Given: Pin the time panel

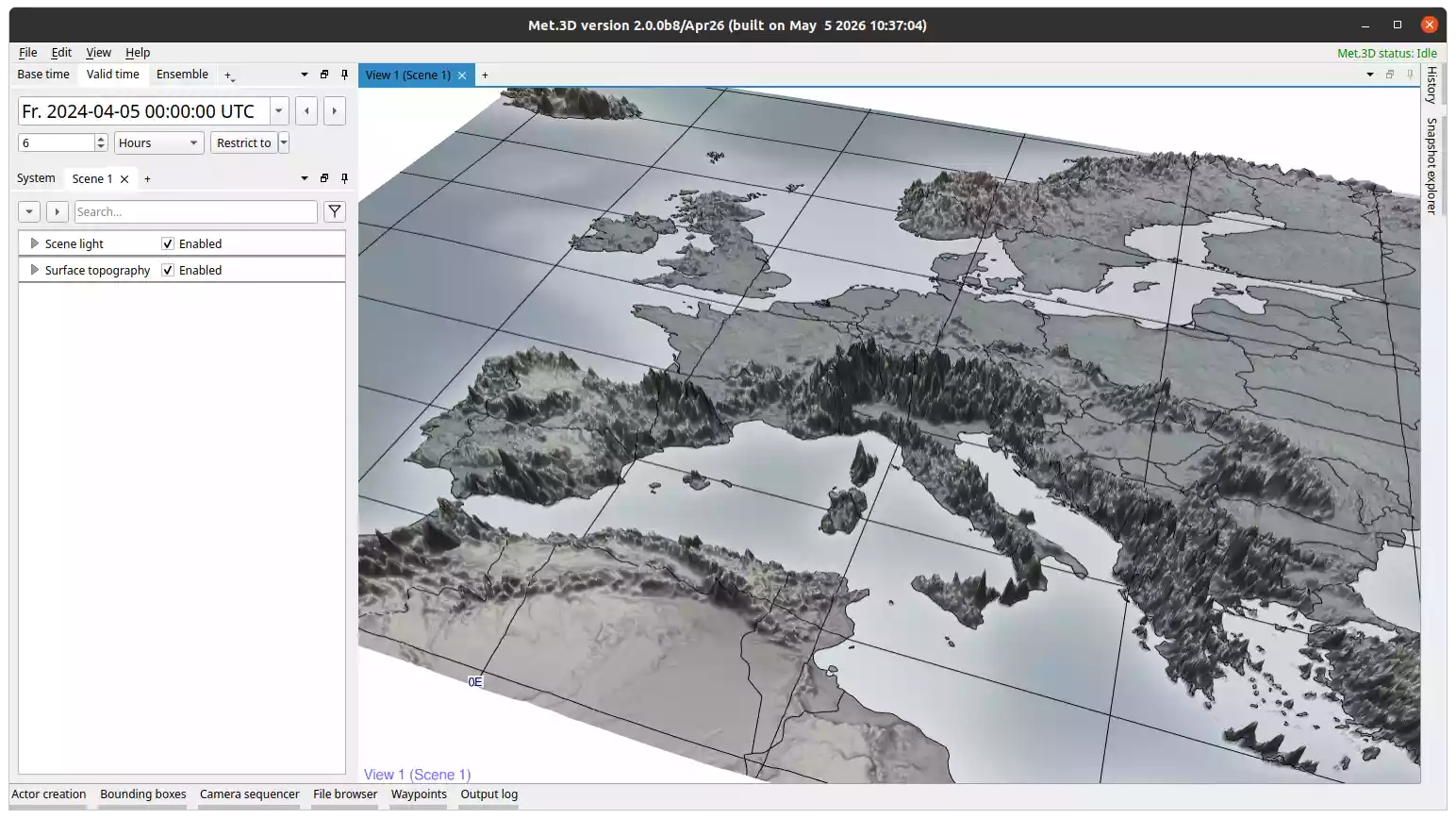Looking at the screenshot, I should click(x=344, y=75).
